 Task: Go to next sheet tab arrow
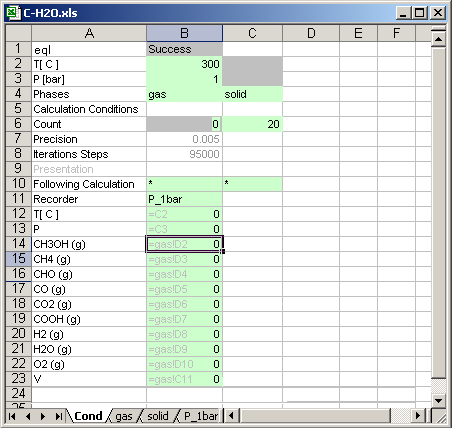coord(43,416)
